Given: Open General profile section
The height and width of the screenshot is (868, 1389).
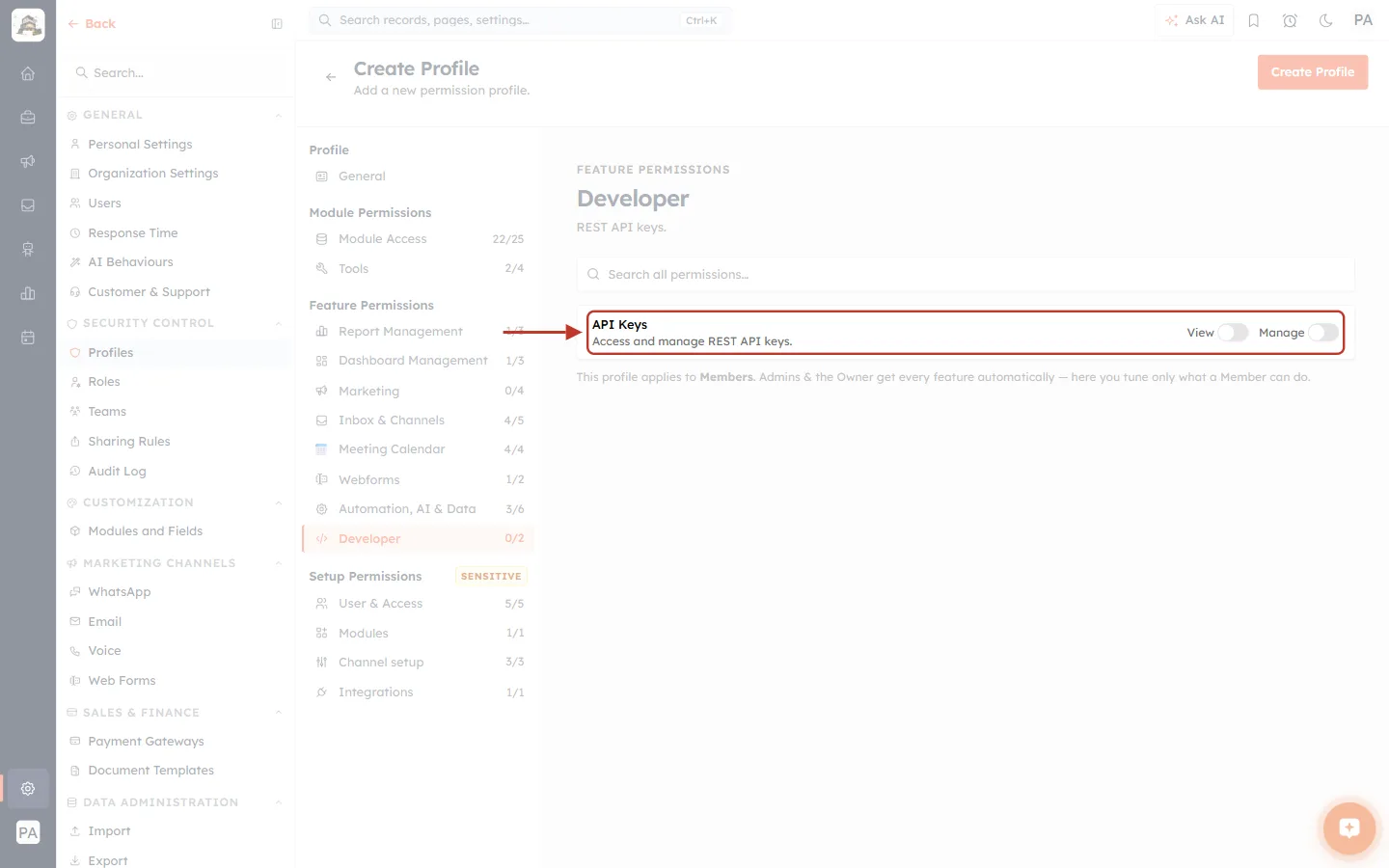Looking at the screenshot, I should (x=419, y=176).
